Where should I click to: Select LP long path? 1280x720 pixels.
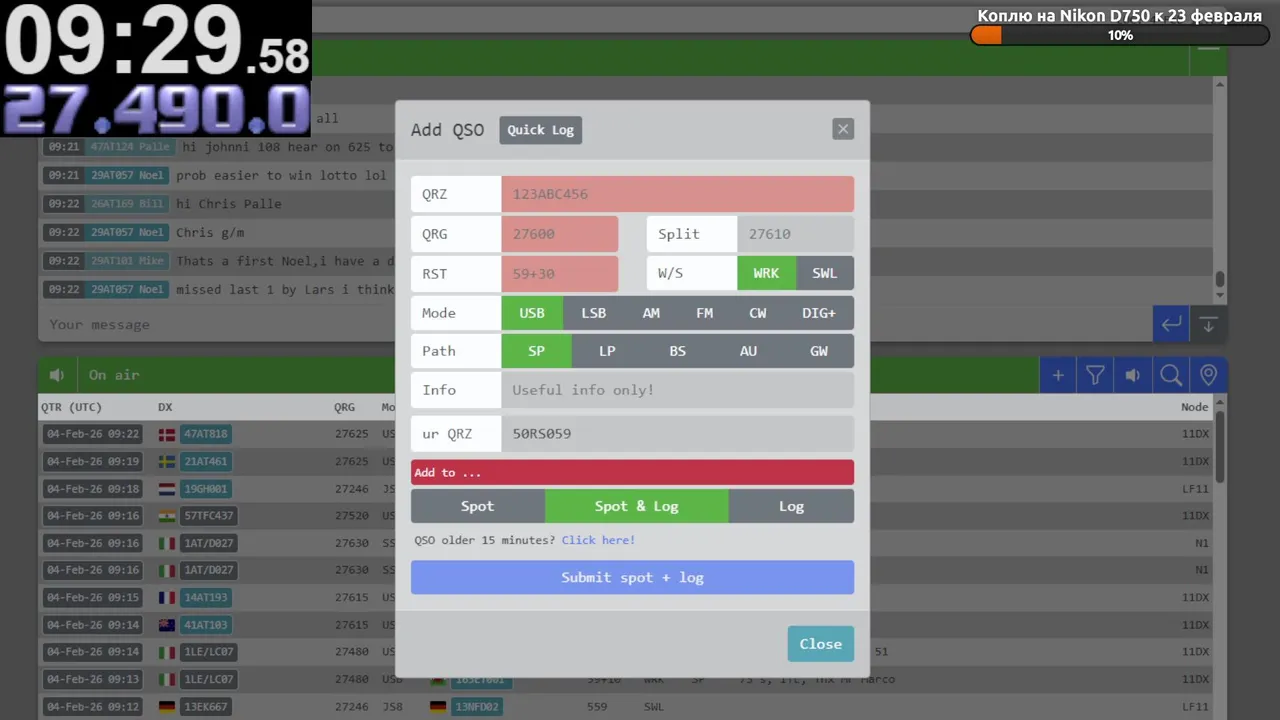click(607, 351)
